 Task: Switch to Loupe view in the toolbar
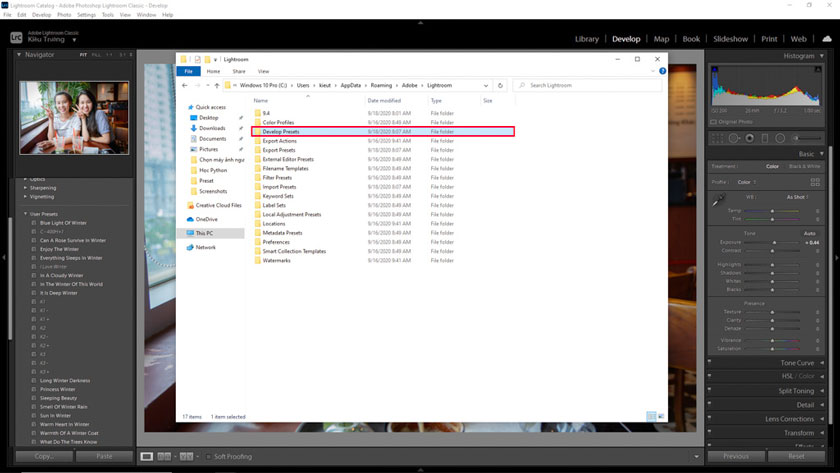pos(146,456)
